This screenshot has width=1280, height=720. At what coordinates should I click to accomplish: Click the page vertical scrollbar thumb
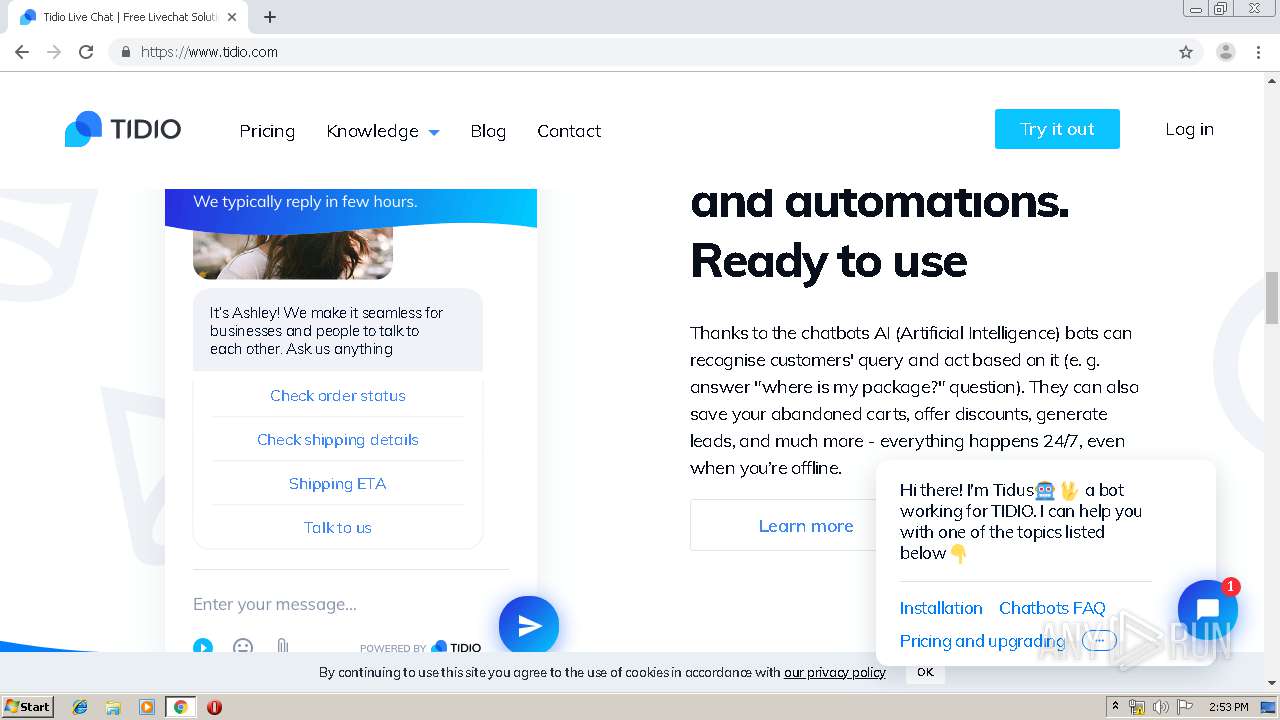(1272, 297)
